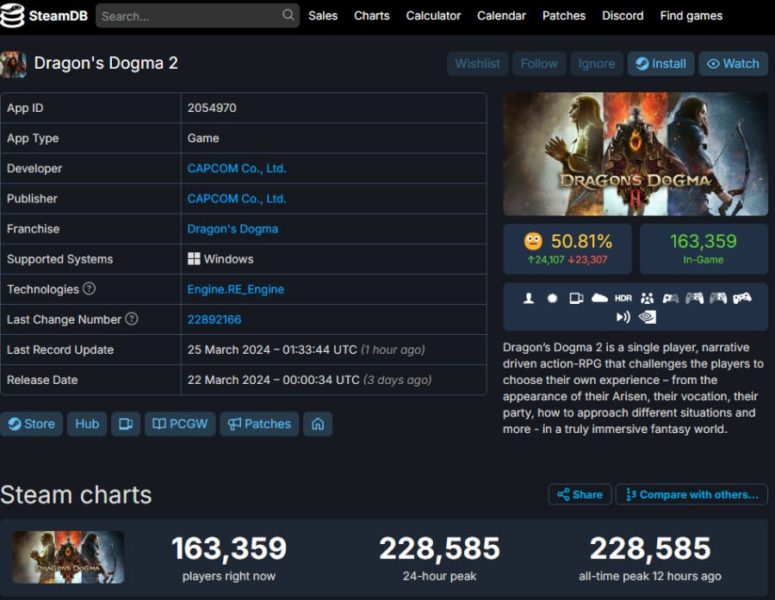Focus the SteamDB search field
The image size is (775, 600).
tap(188, 16)
